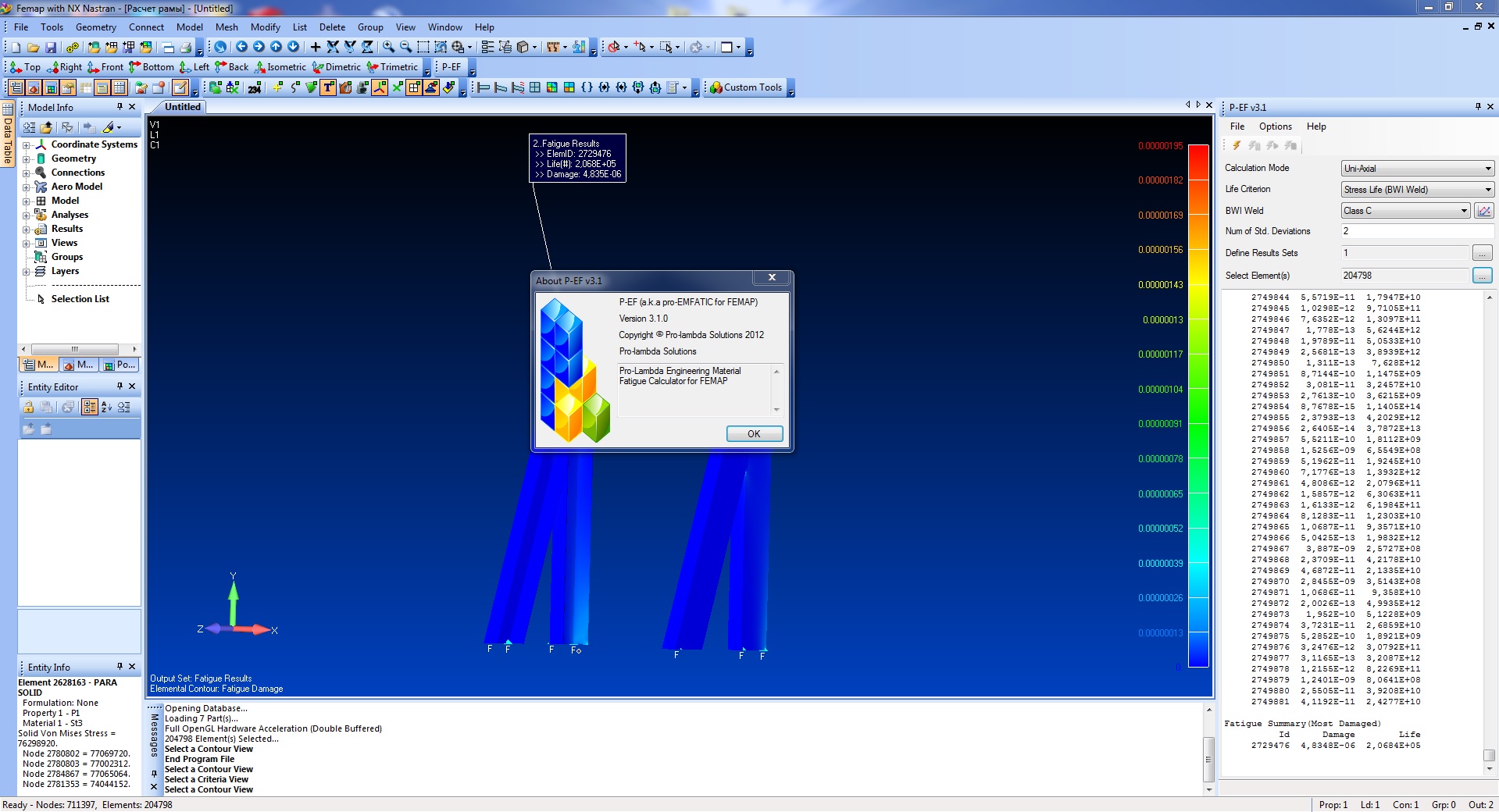
Task: Click the contour legend color bar
Action: pos(1198,406)
